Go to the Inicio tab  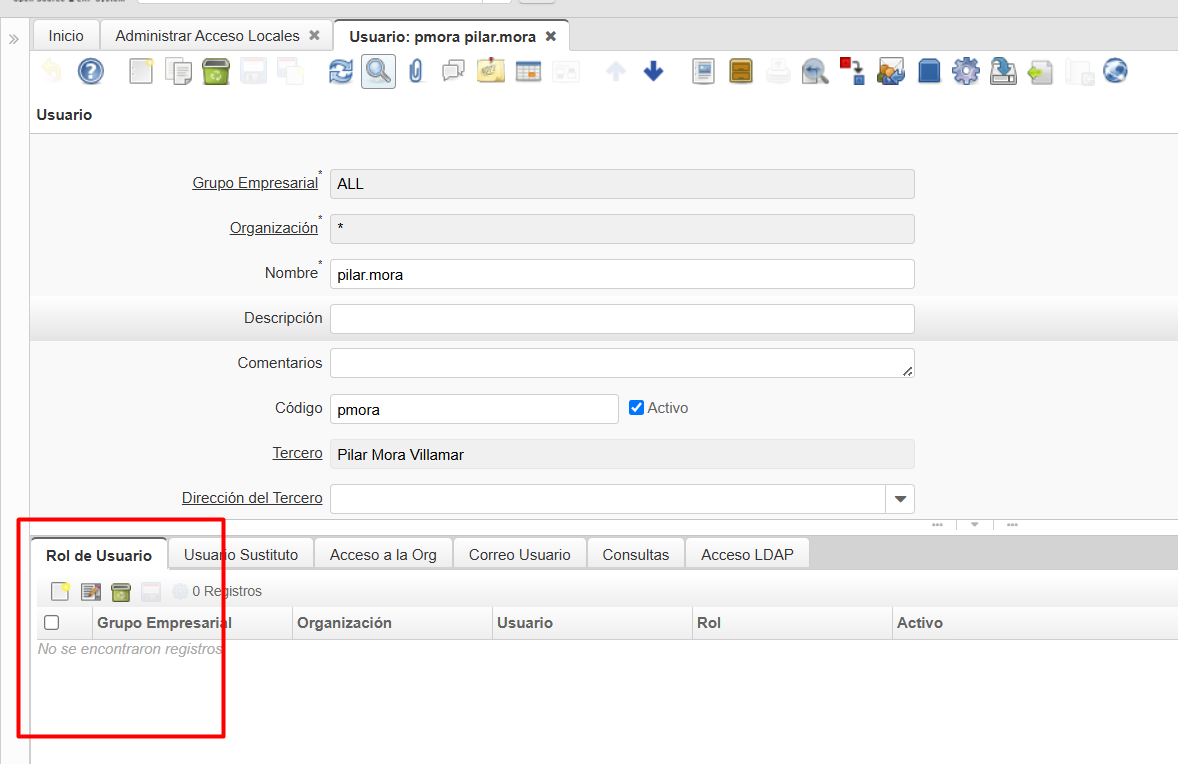(x=66, y=35)
